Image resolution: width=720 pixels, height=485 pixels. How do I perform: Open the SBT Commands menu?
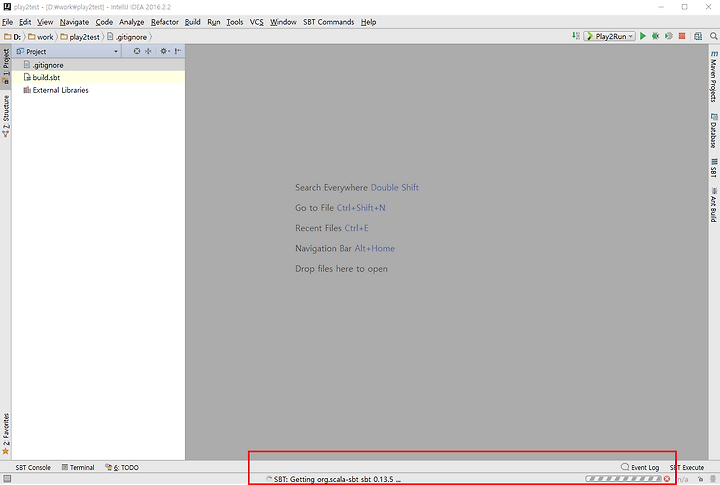[x=328, y=22]
